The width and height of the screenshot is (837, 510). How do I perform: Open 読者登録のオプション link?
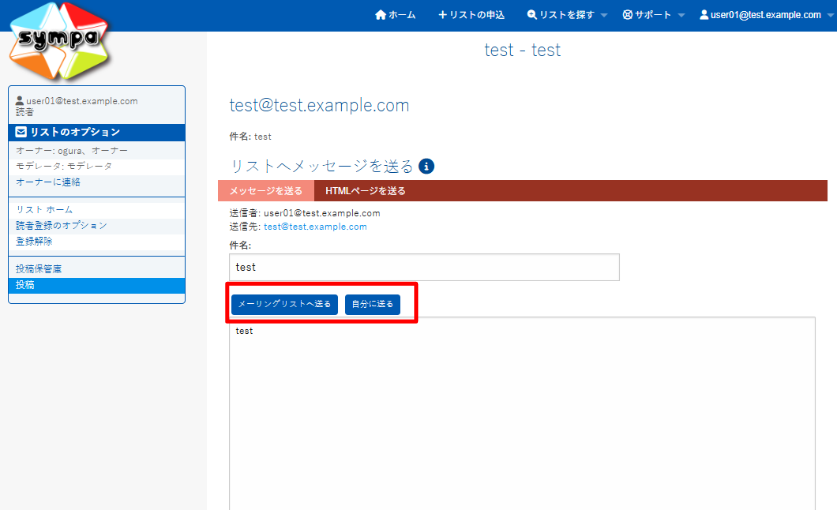coord(61,226)
